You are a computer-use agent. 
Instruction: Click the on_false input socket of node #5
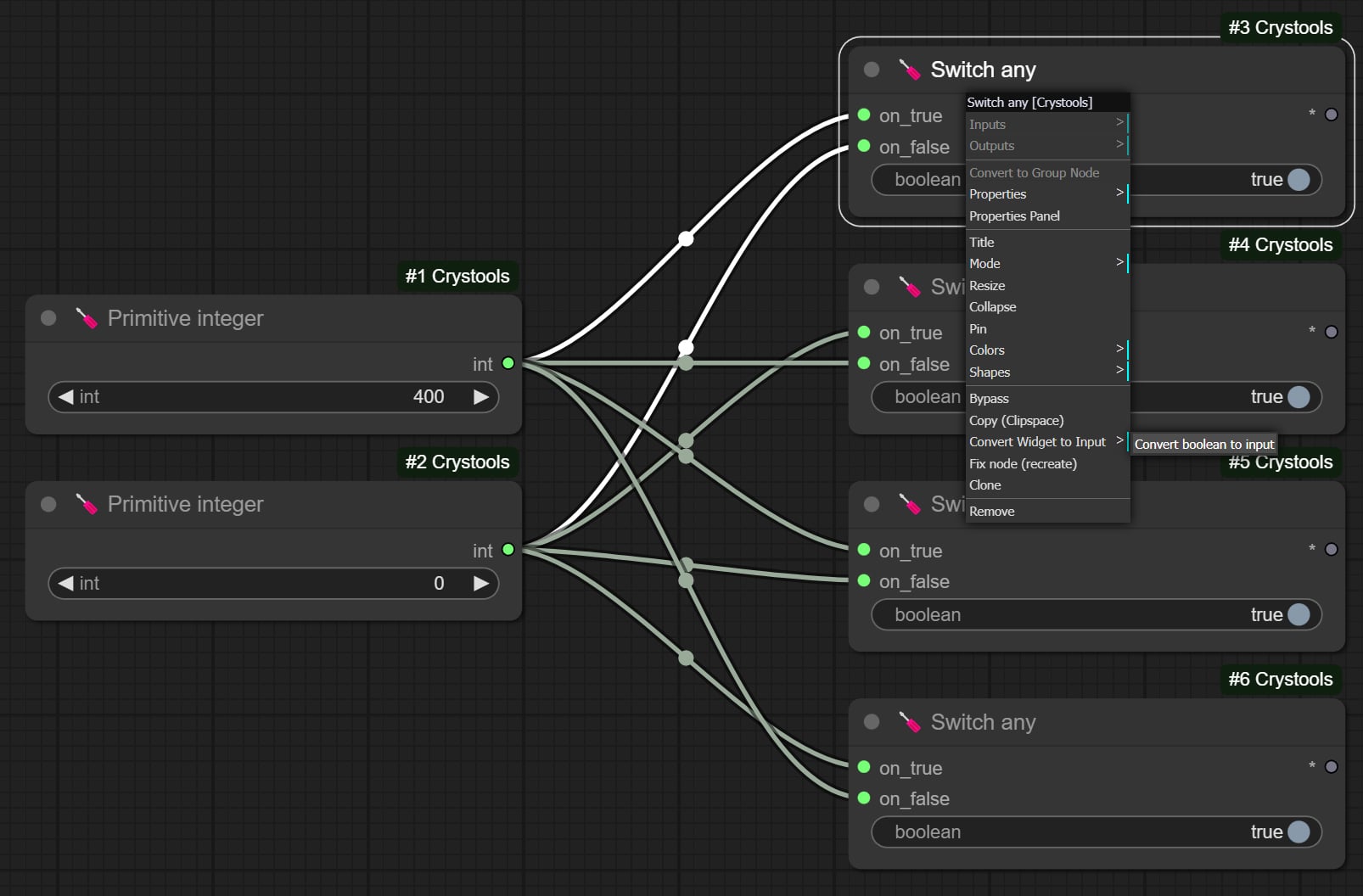click(x=864, y=580)
